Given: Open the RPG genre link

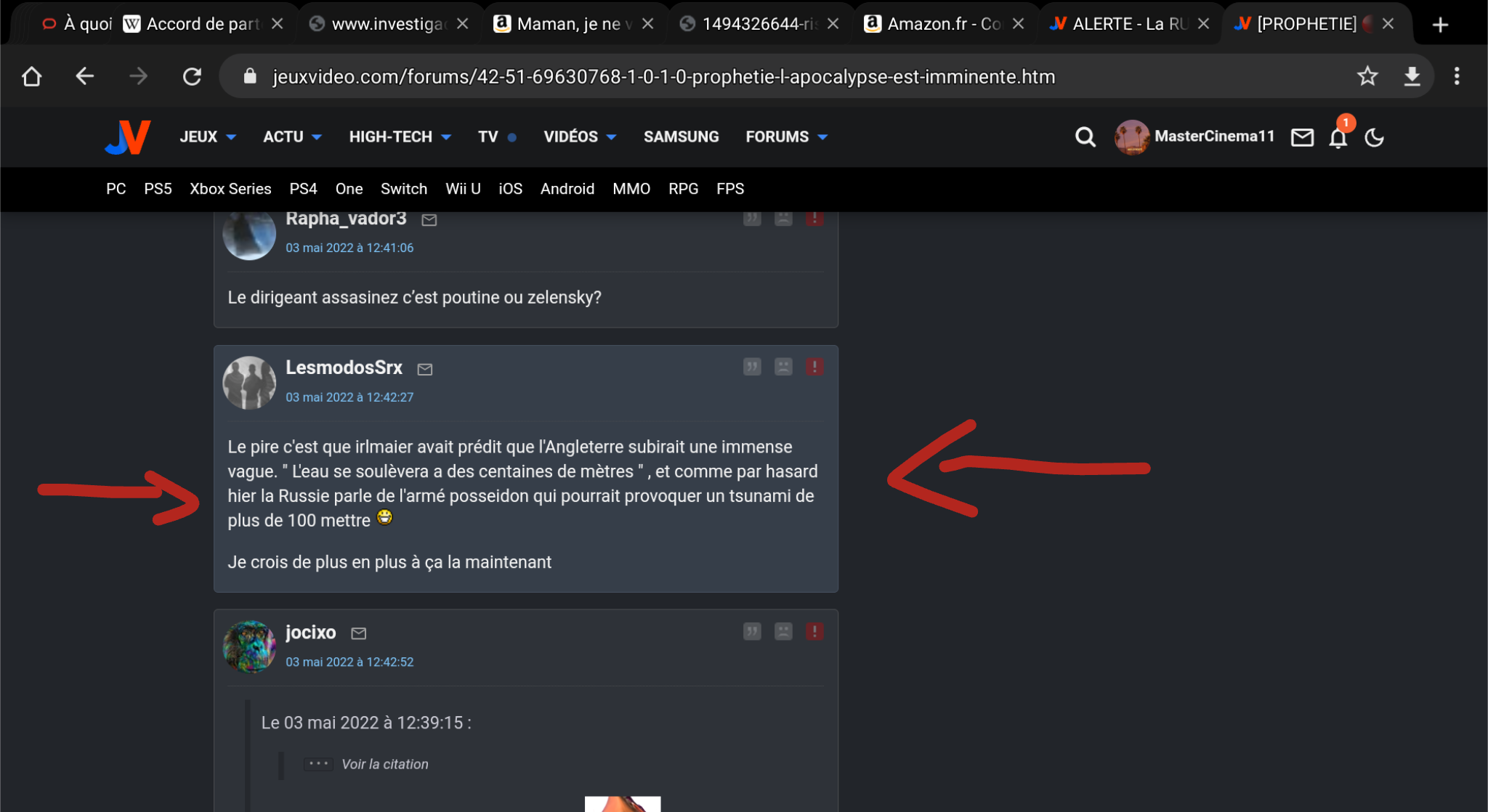Looking at the screenshot, I should 683,189.
